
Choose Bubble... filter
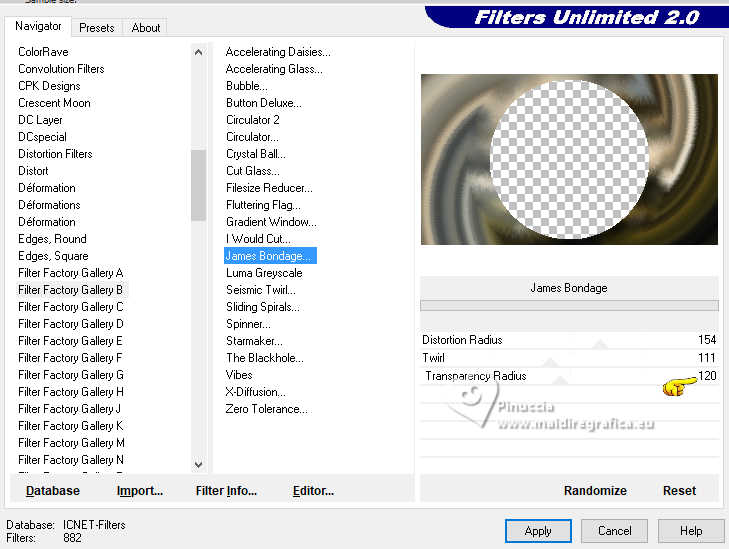[246, 86]
